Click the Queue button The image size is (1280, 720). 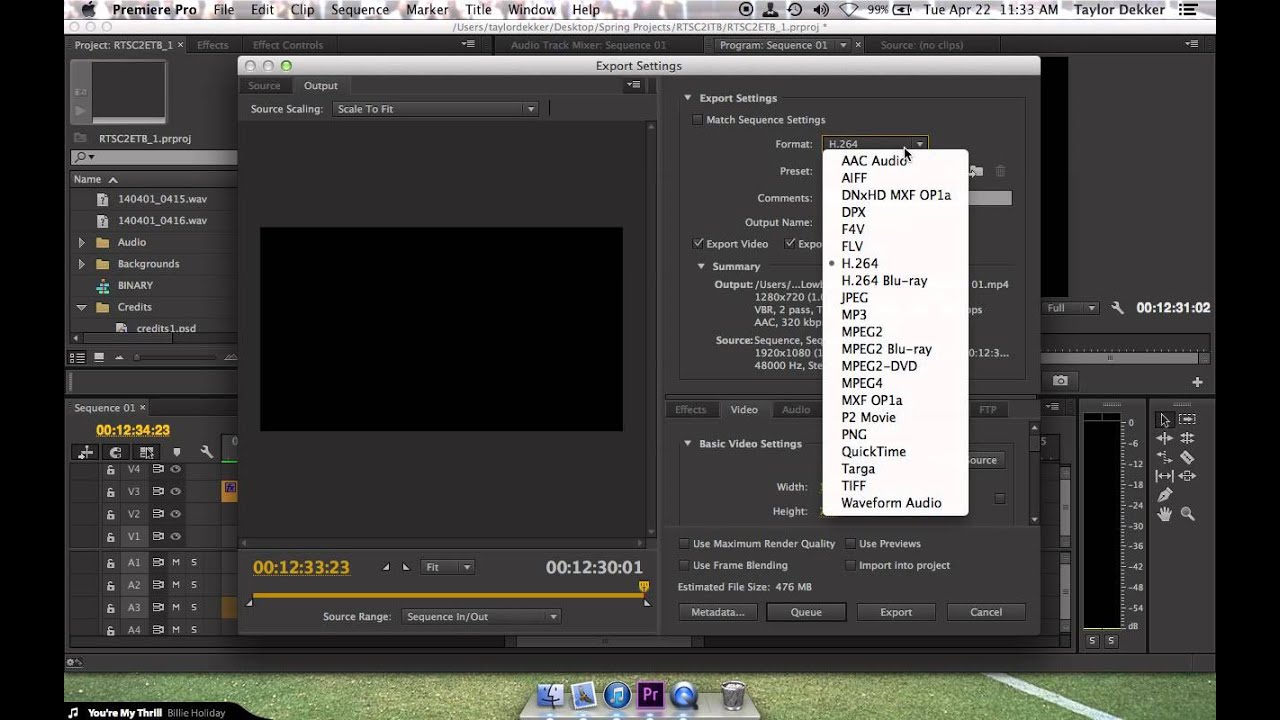point(806,612)
